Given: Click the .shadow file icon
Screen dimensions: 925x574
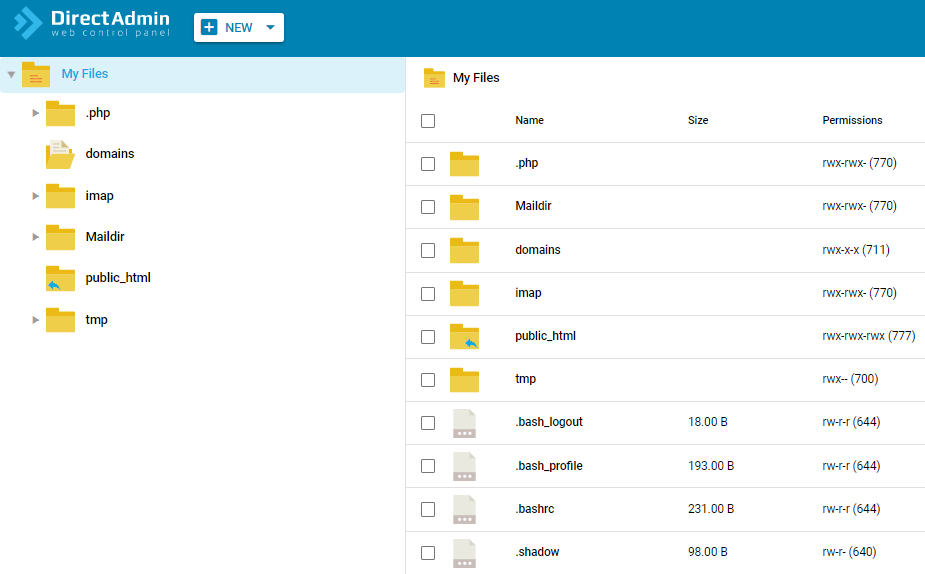Looking at the screenshot, I should click(x=464, y=553).
